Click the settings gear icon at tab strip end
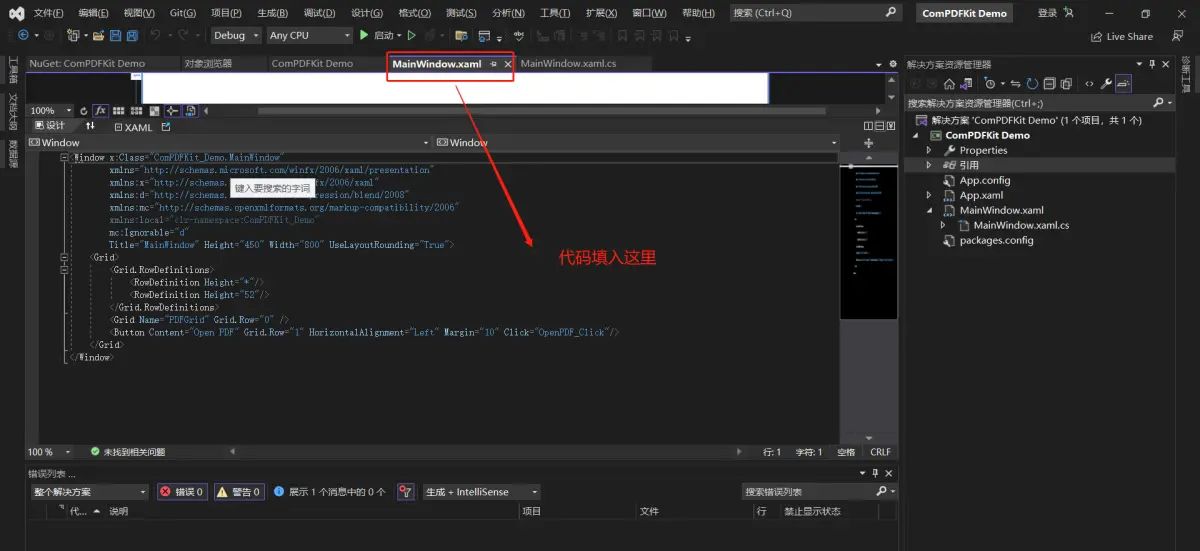The width and height of the screenshot is (1200, 551). pyautogui.click(x=893, y=64)
